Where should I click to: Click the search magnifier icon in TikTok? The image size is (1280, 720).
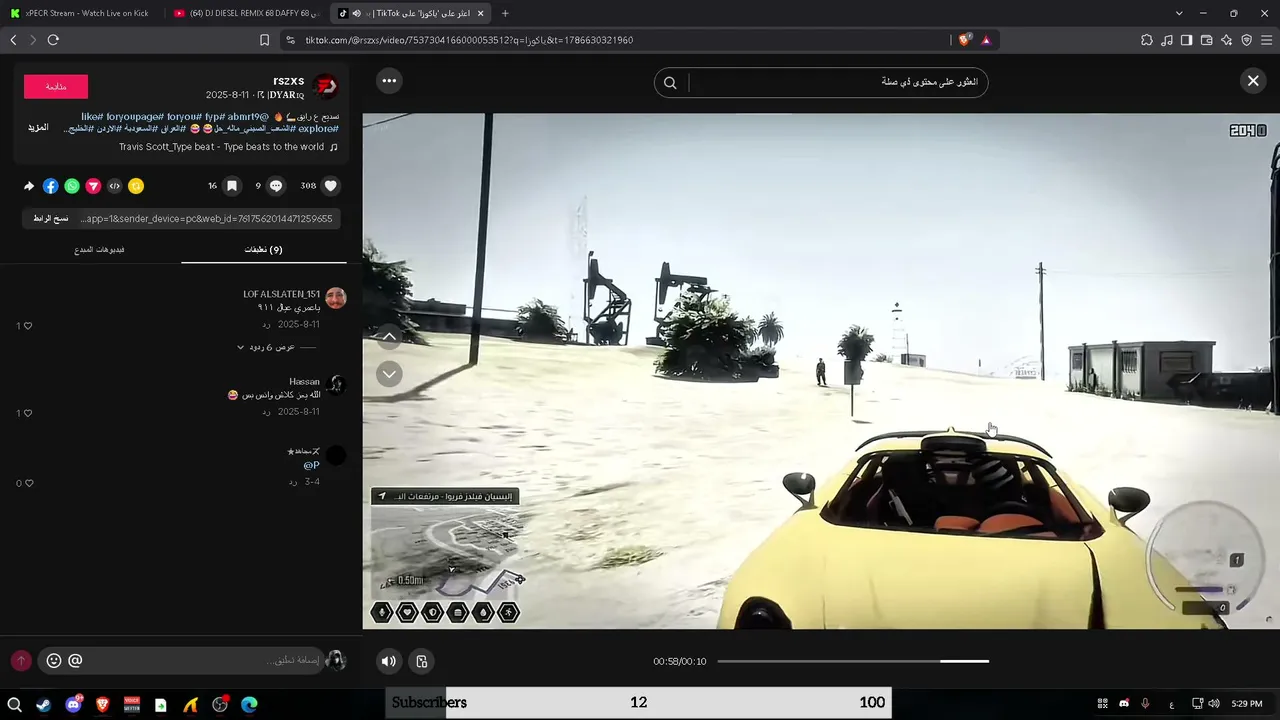tap(670, 83)
